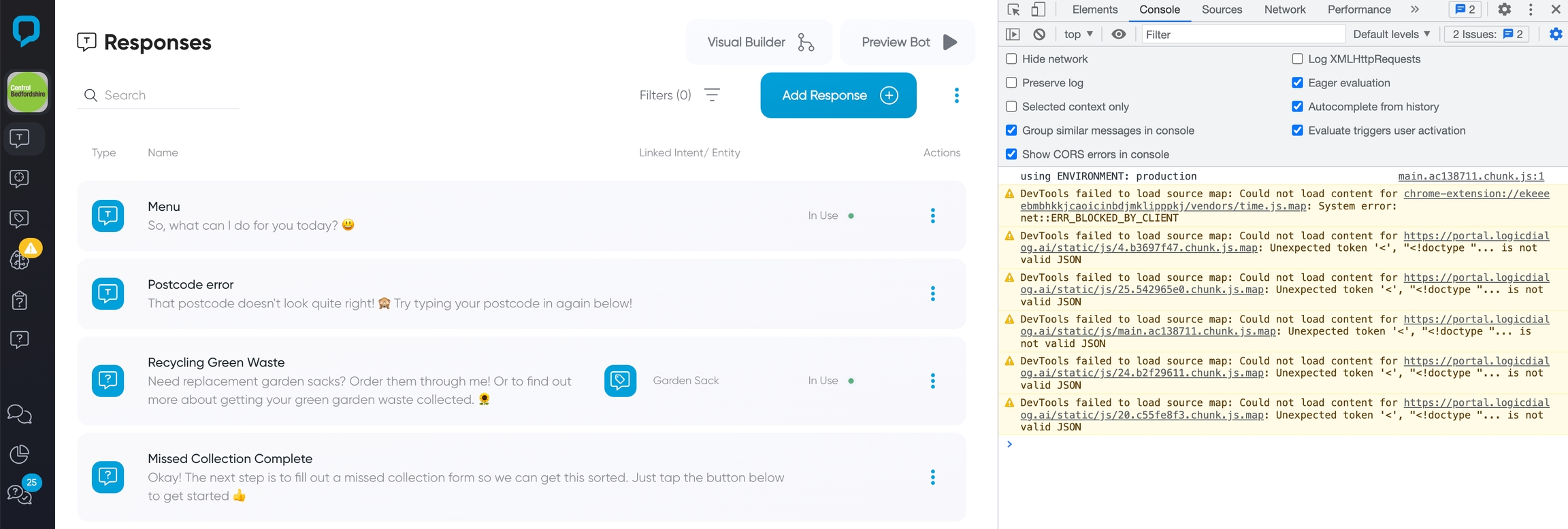Expand more DevTools tabs chevron
The width and height of the screenshot is (1568, 529).
[1415, 10]
